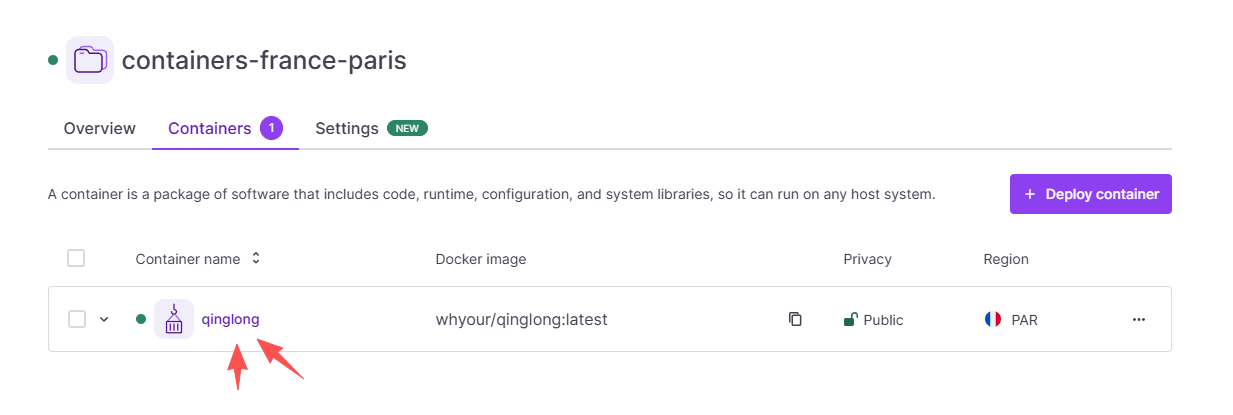Click the Public privacy label
1233x415 pixels.
884,320
